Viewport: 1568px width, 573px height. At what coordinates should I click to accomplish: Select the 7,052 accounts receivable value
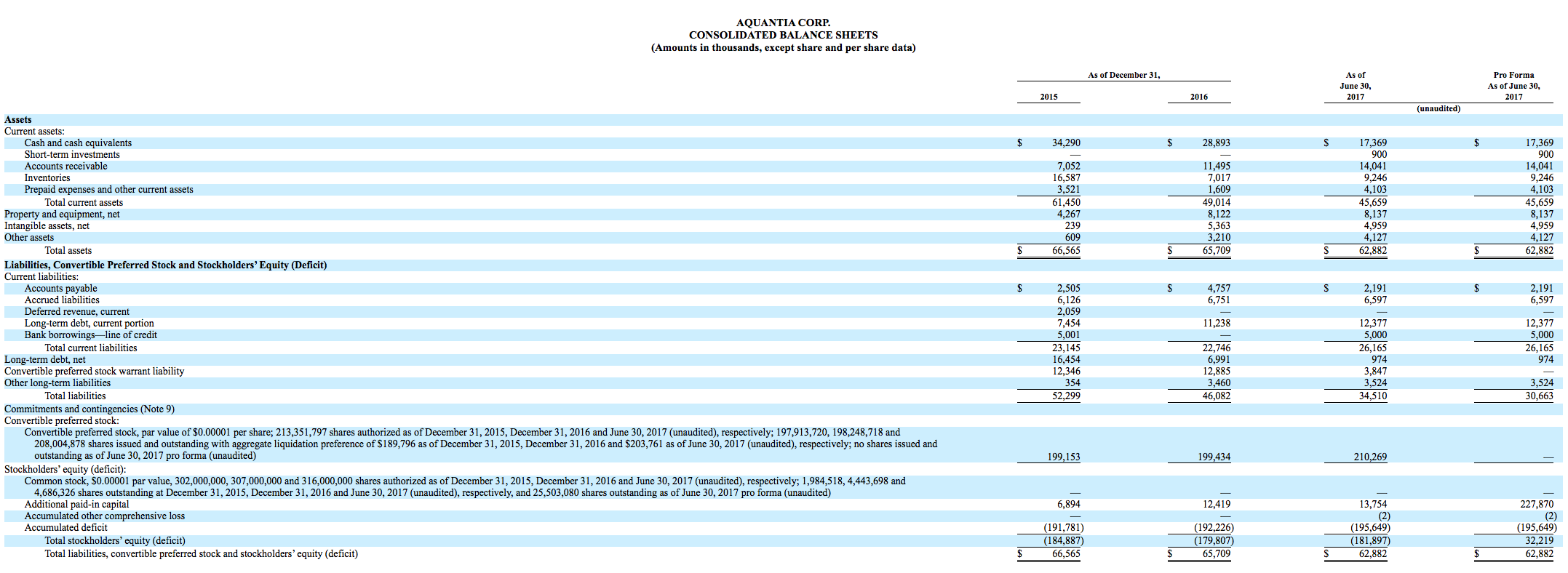(x=1068, y=167)
